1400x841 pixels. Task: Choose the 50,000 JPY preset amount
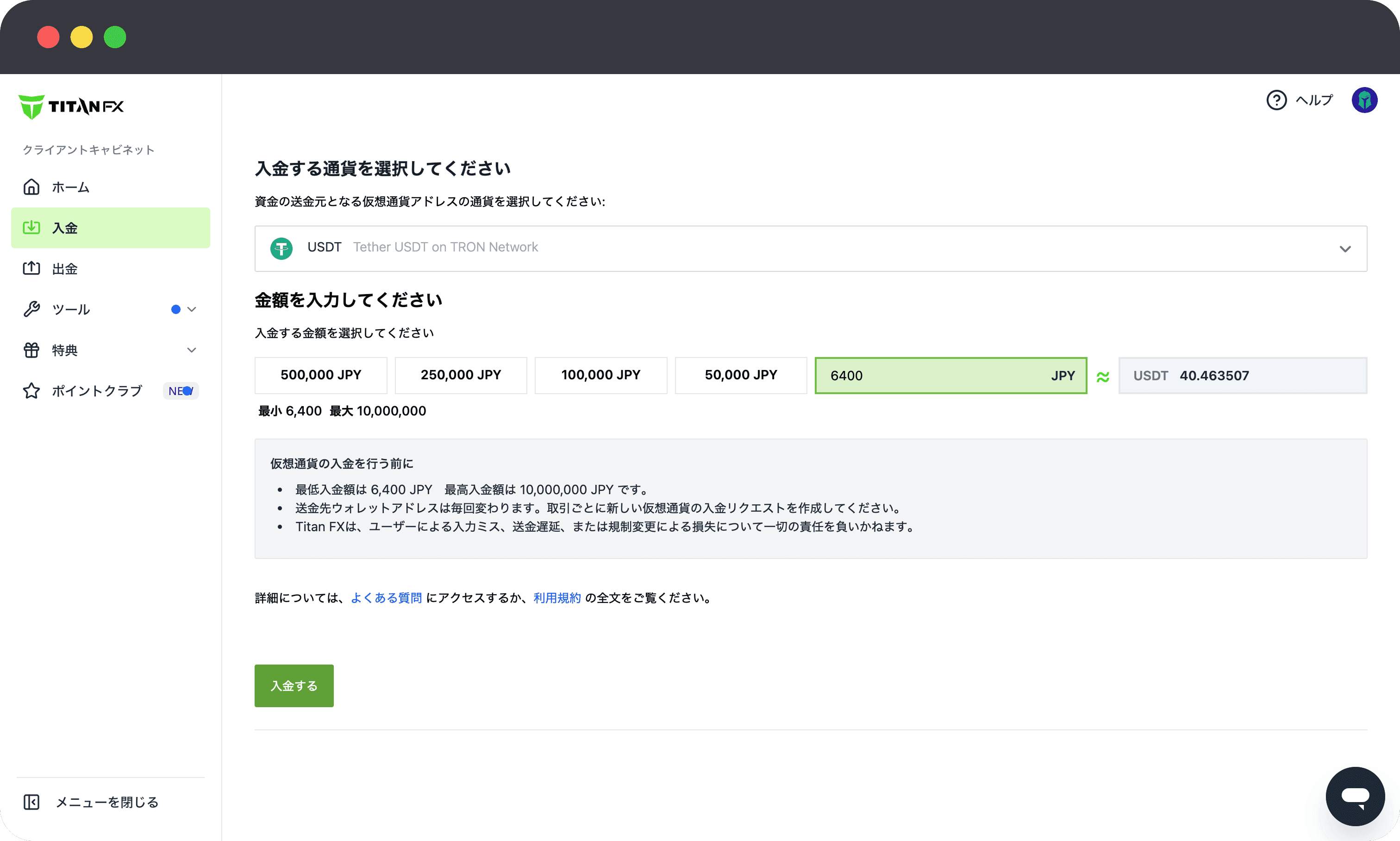pyautogui.click(x=741, y=375)
